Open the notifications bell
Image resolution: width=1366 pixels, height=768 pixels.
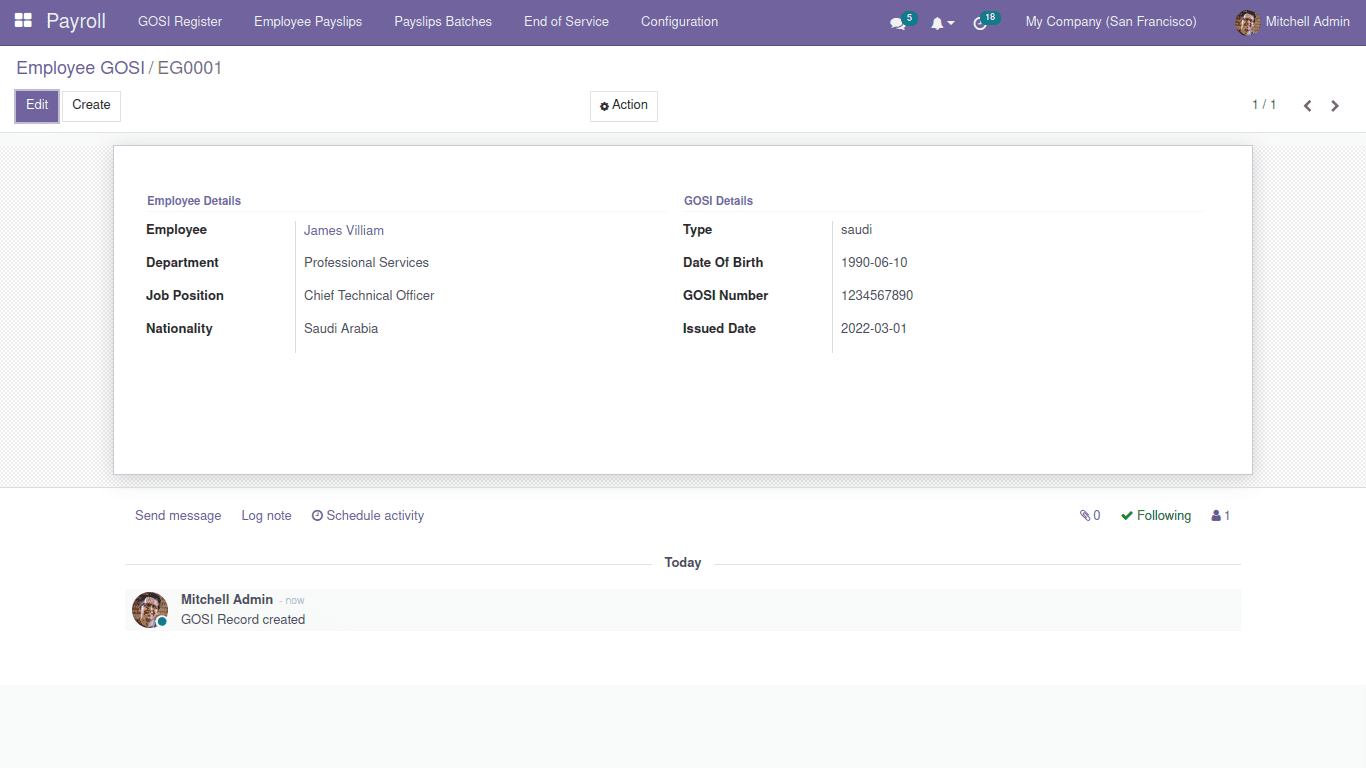point(938,22)
